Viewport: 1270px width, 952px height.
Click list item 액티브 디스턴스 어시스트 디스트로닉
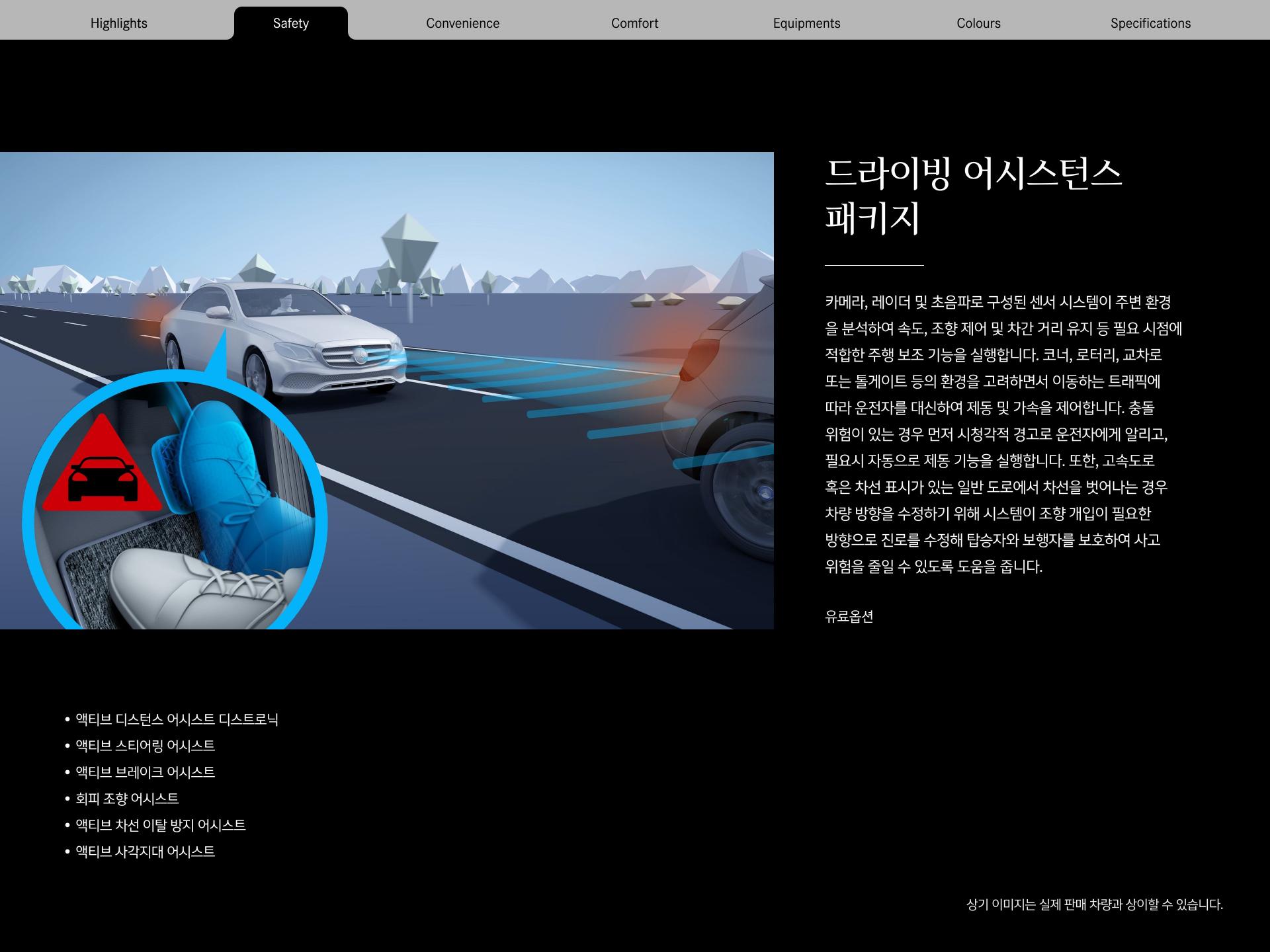point(177,719)
